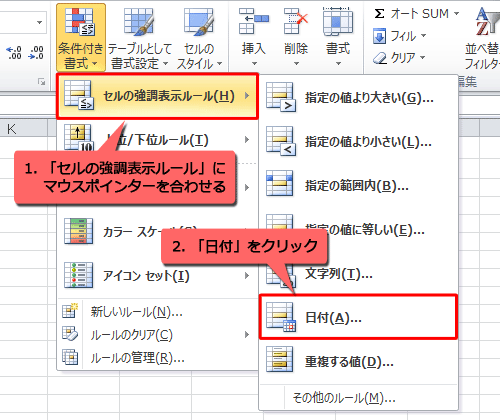Click the ルールの管理 table icon

[70, 357]
